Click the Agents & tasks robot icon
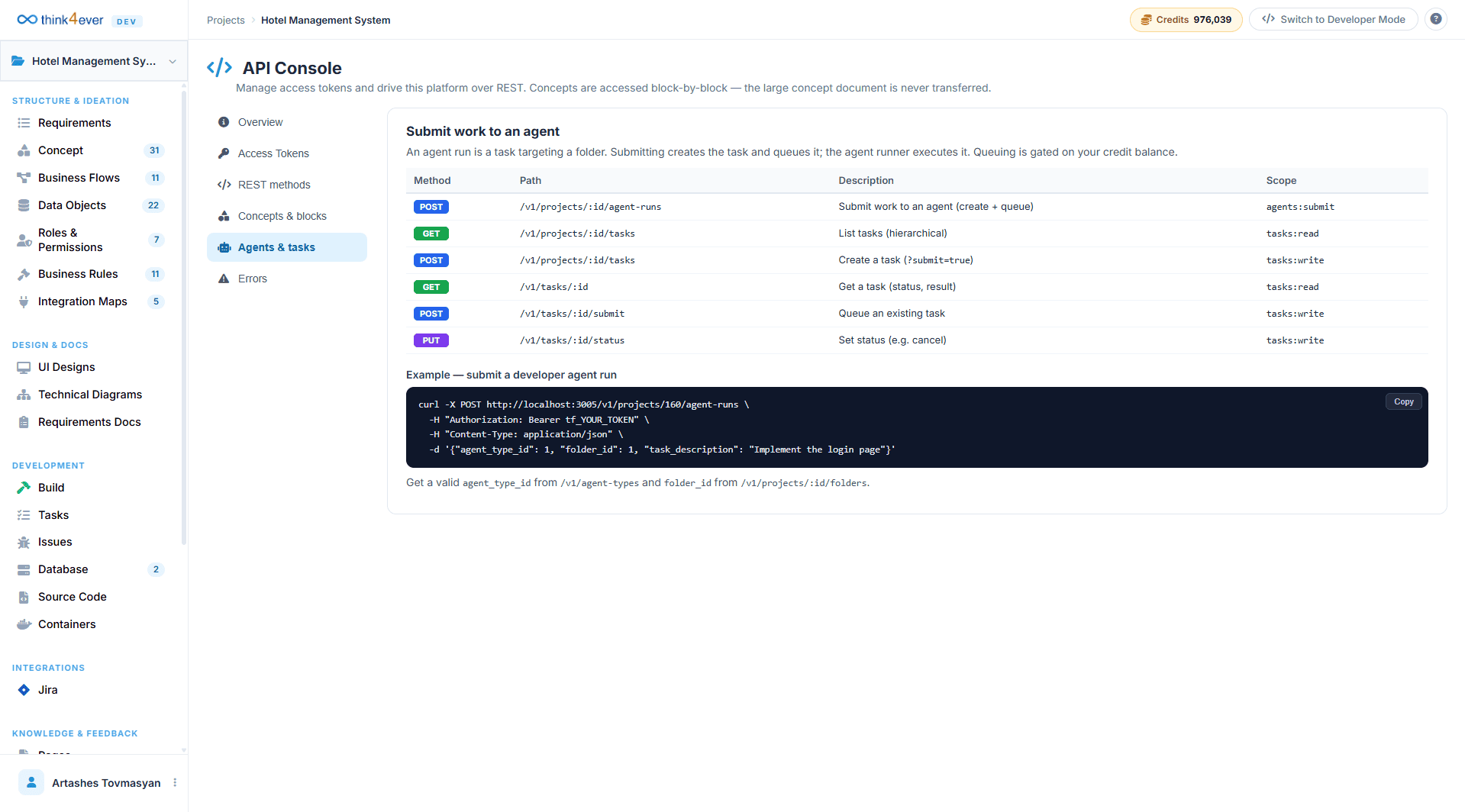The height and width of the screenshot is (812, 1465). (x=224, y=247)
